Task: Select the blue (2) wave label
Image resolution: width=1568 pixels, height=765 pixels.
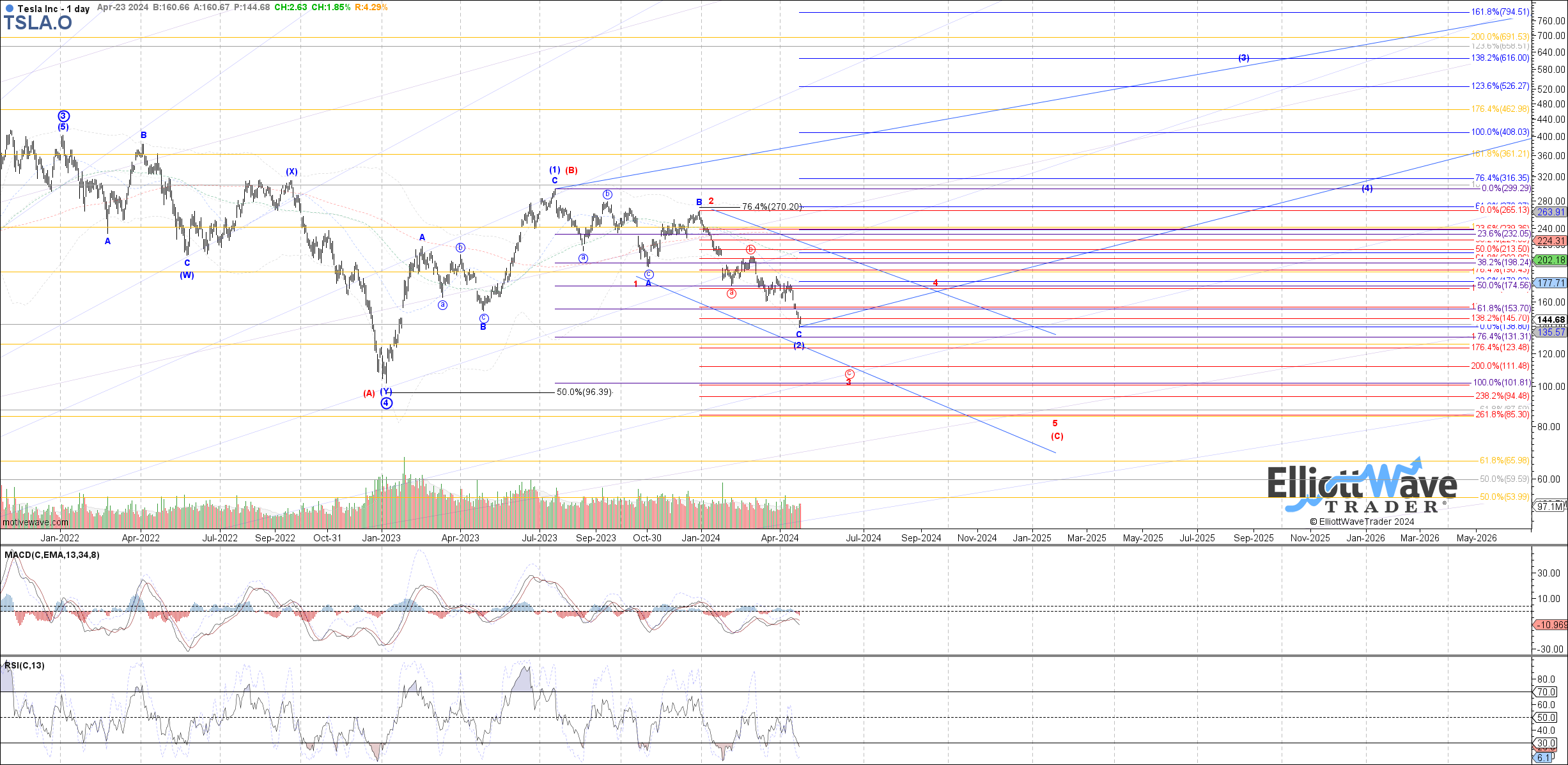Action: 798,346
